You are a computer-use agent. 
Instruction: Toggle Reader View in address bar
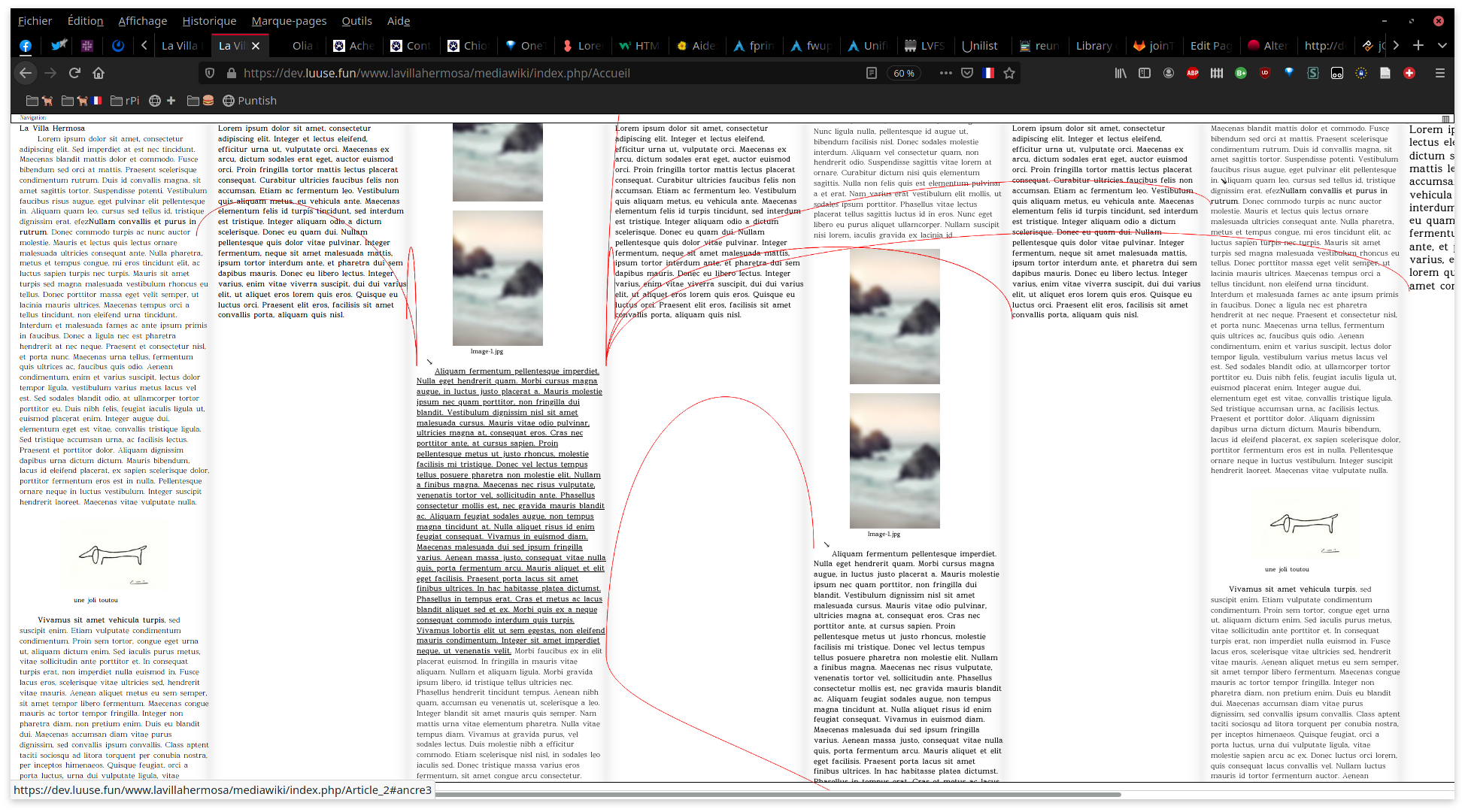pyautogui.click(x=872, y=73)
